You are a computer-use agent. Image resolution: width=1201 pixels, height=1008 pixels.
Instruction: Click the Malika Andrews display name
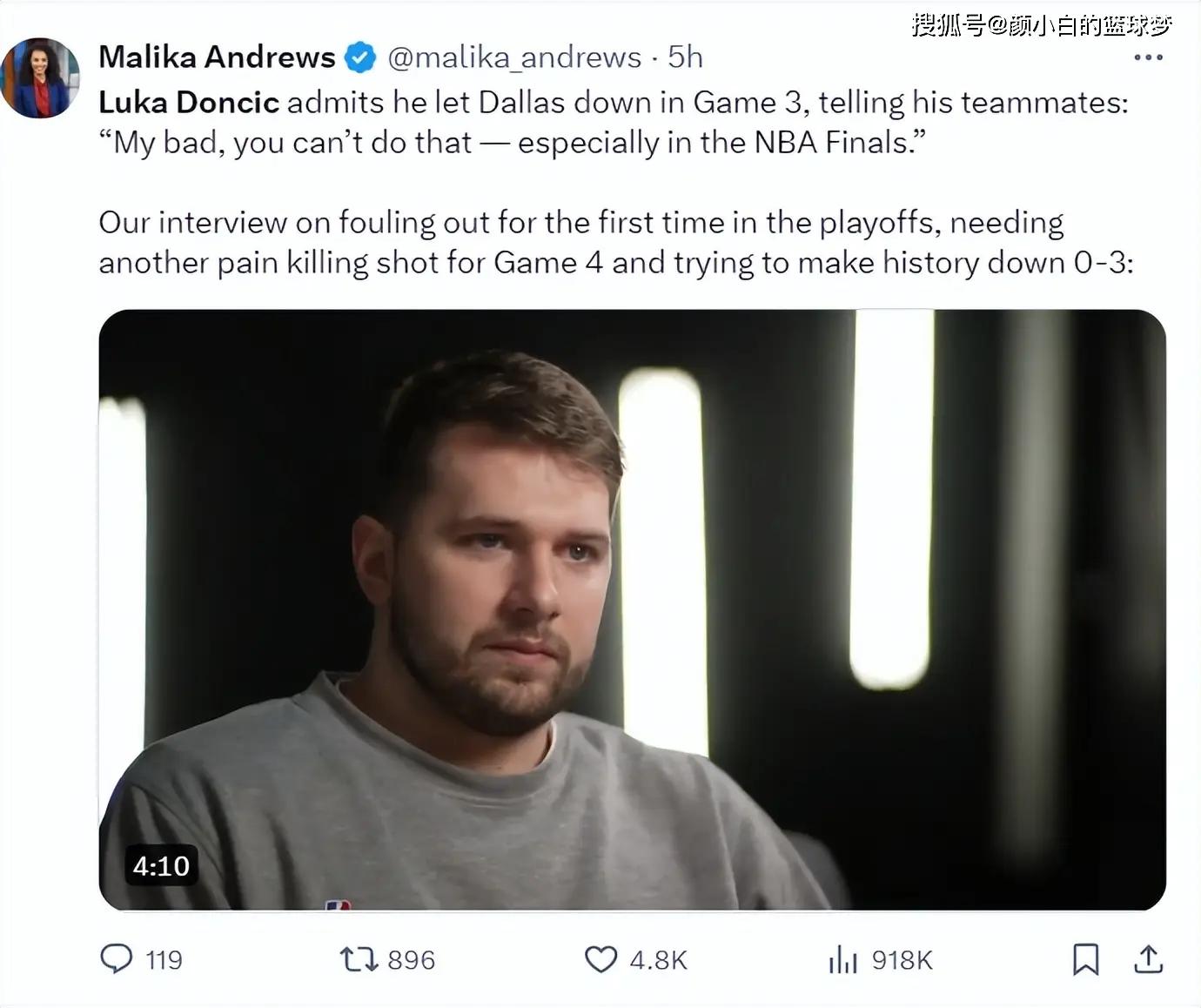(x=217, y=57)
